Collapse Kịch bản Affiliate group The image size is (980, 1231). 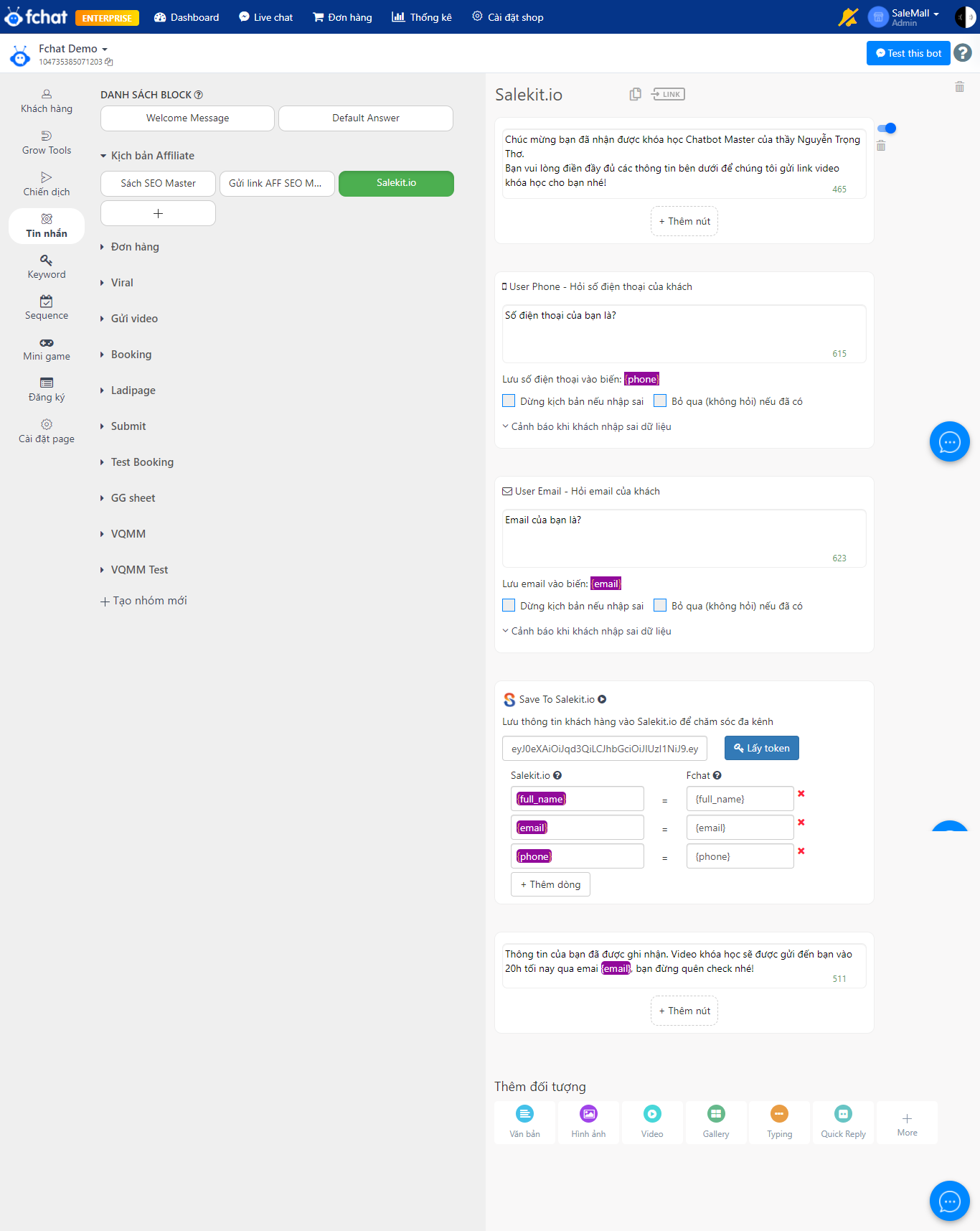pyautogui.click(x=148, y=156)
